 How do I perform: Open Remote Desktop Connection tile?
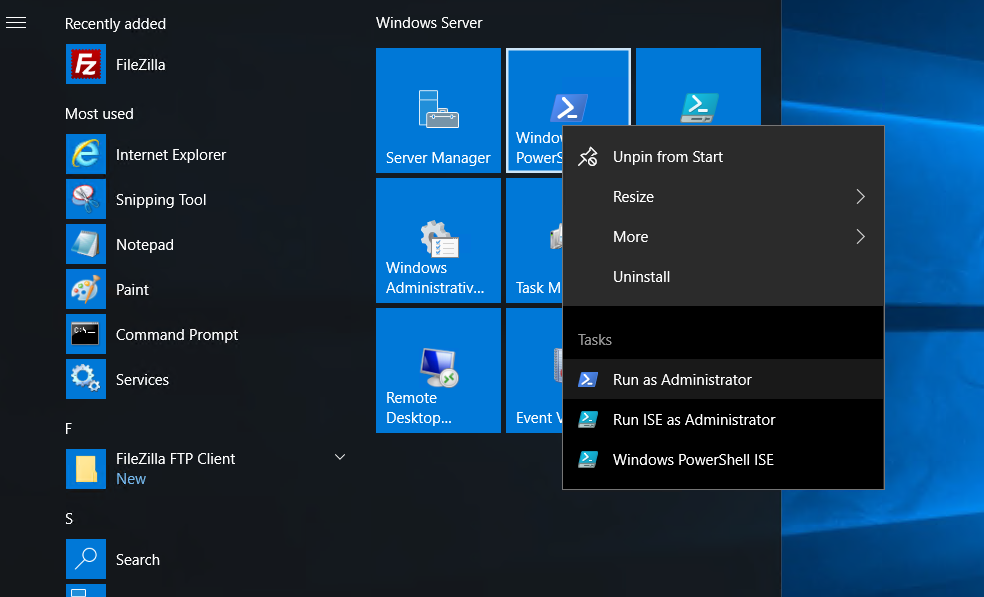438,370
